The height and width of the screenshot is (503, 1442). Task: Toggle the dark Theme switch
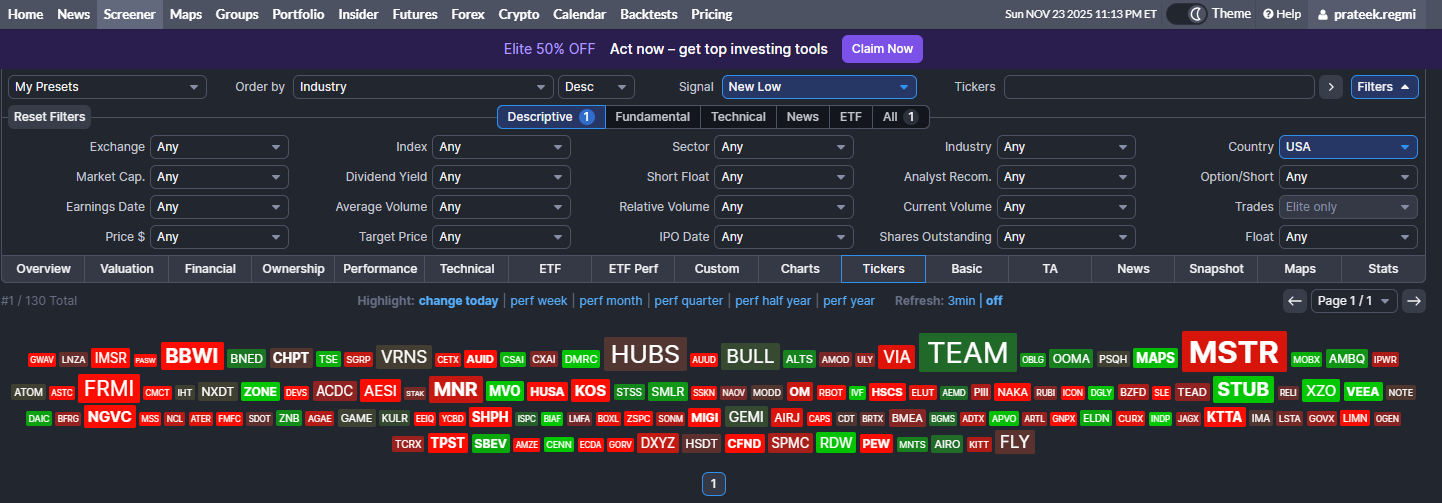(x=1187, y=14)
